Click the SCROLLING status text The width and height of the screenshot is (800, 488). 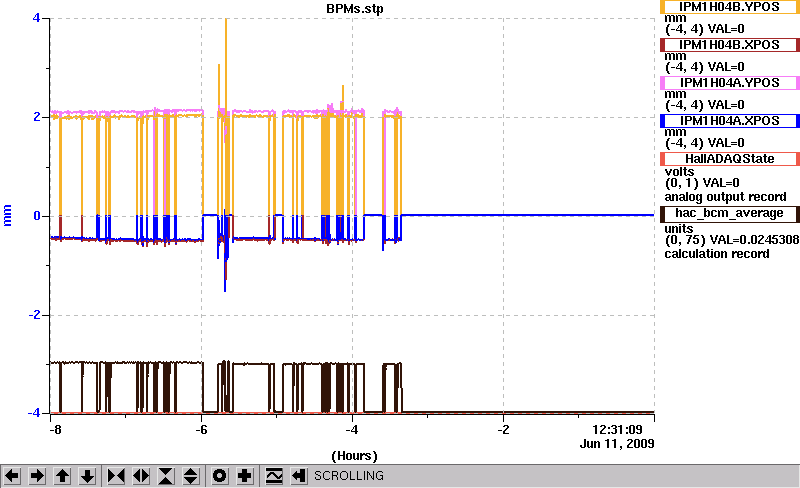tap(348, 476)
